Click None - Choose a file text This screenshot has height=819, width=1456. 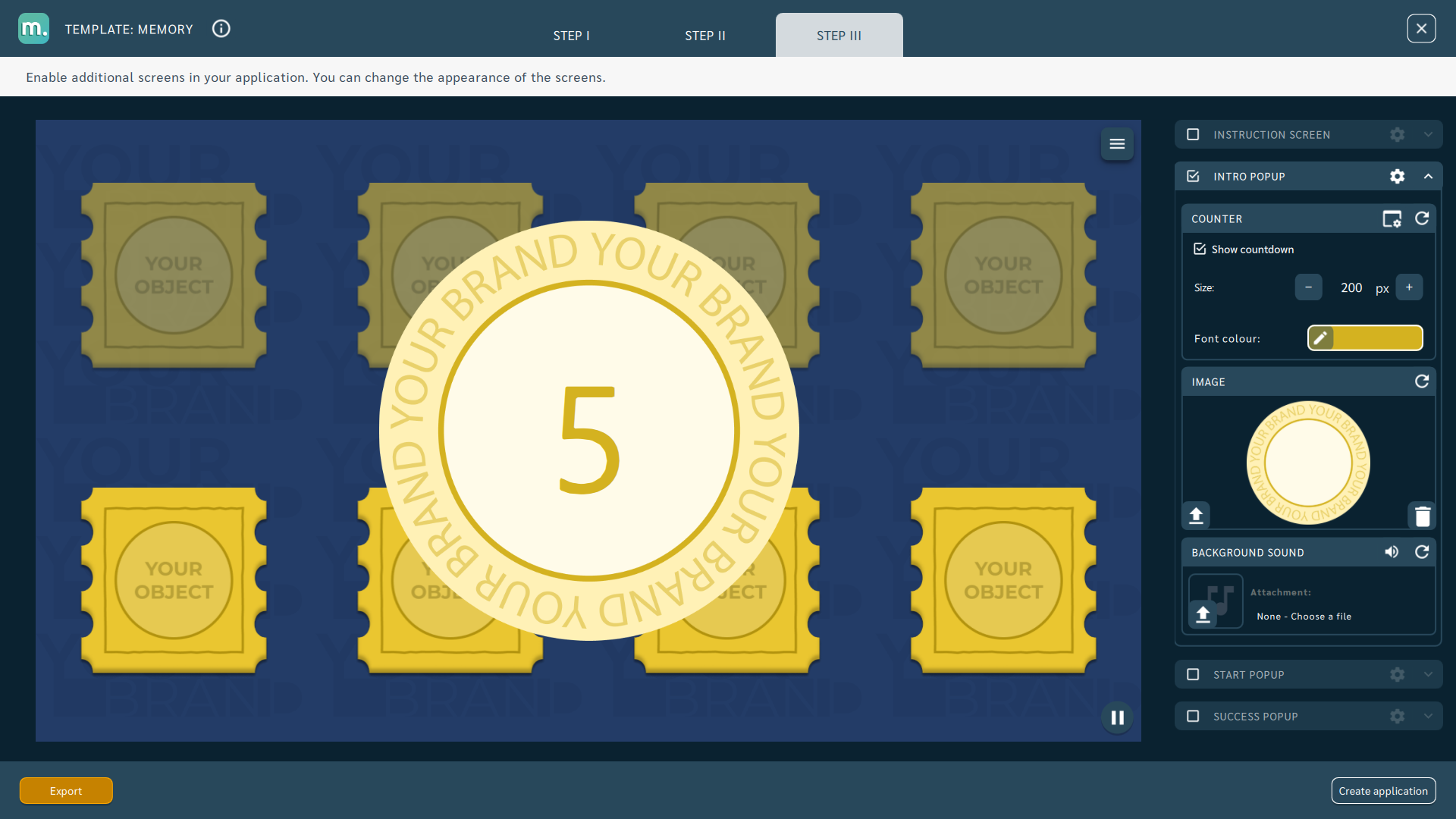[1304, 617]
